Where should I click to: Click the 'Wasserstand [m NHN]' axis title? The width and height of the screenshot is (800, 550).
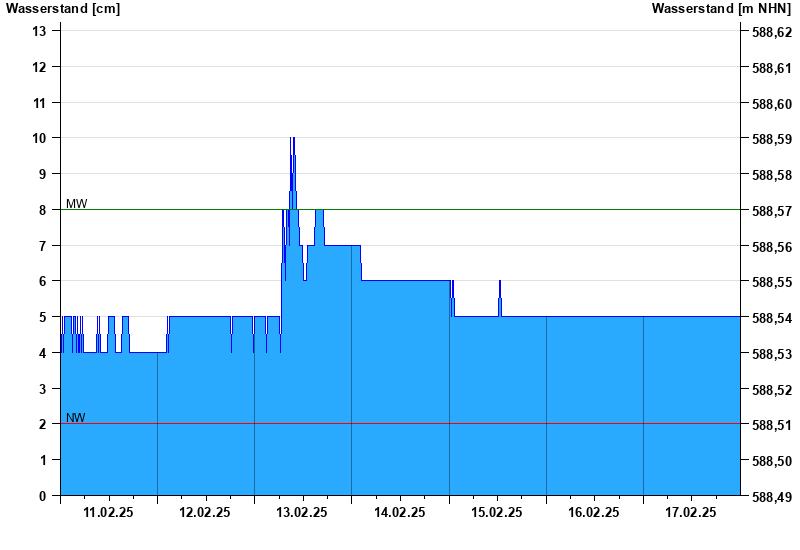click(721, 8)
